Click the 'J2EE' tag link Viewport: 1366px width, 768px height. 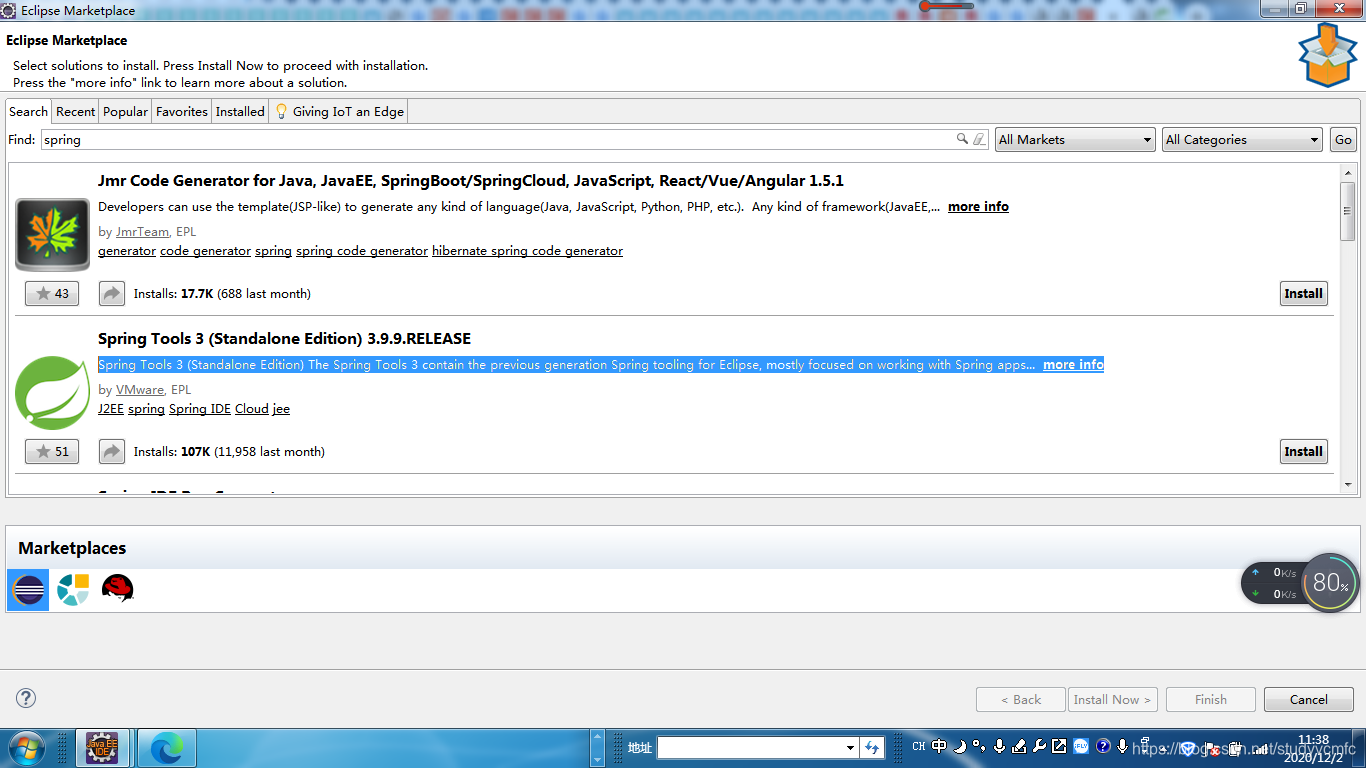point(111,409)
